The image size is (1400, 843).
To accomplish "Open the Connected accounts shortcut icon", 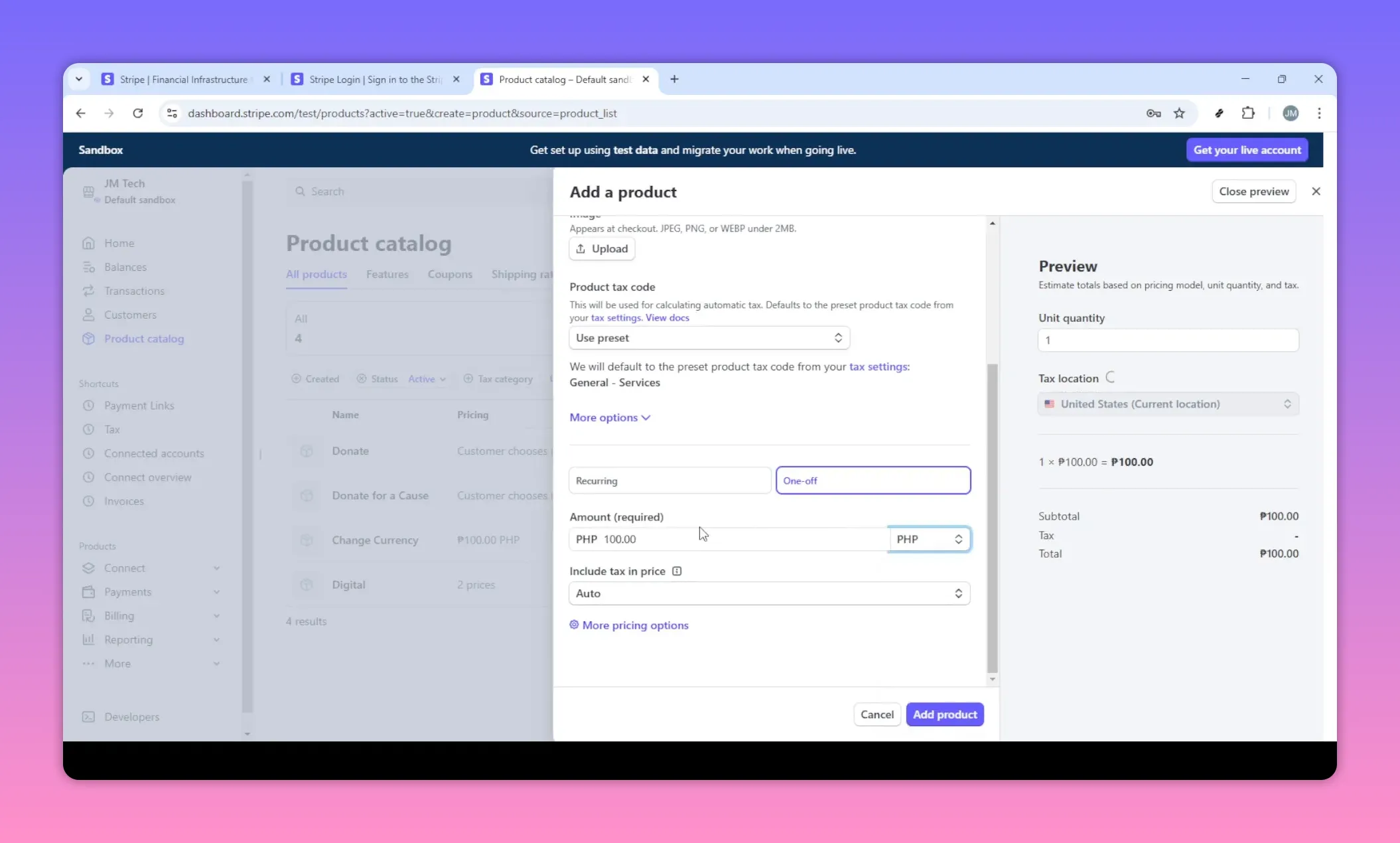I will click(x=89, y=453).
